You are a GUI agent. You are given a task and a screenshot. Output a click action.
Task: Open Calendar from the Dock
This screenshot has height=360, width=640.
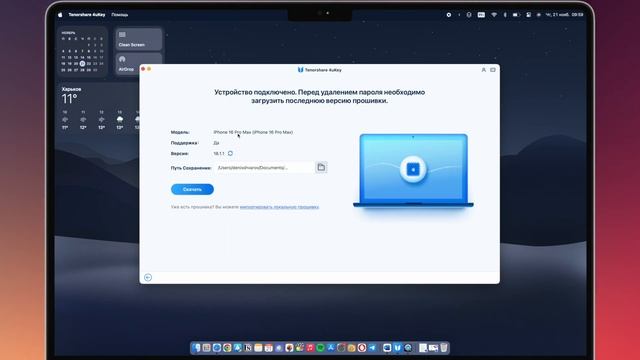[269, 348]
